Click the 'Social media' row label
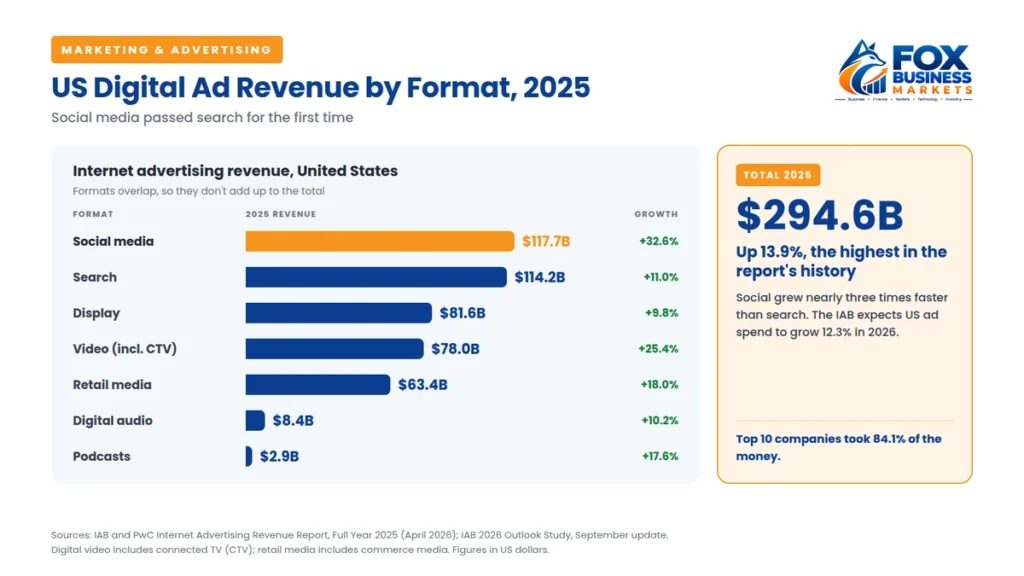The image size is (1024, 576). pos(113,242)
